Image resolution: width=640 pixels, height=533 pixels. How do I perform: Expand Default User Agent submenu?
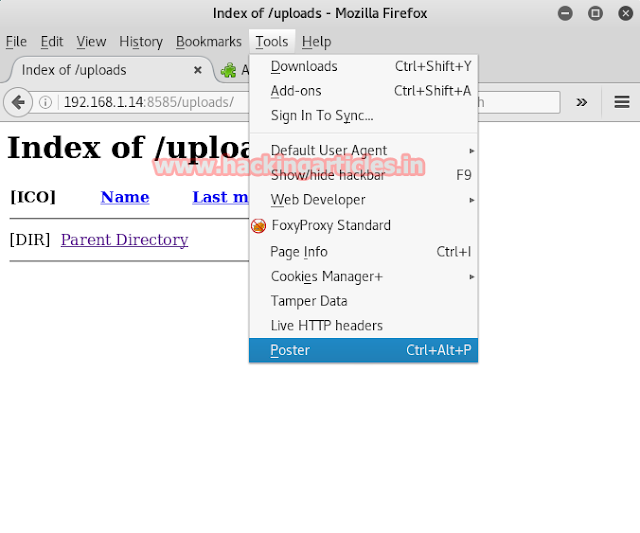click(x=363, y=151)
